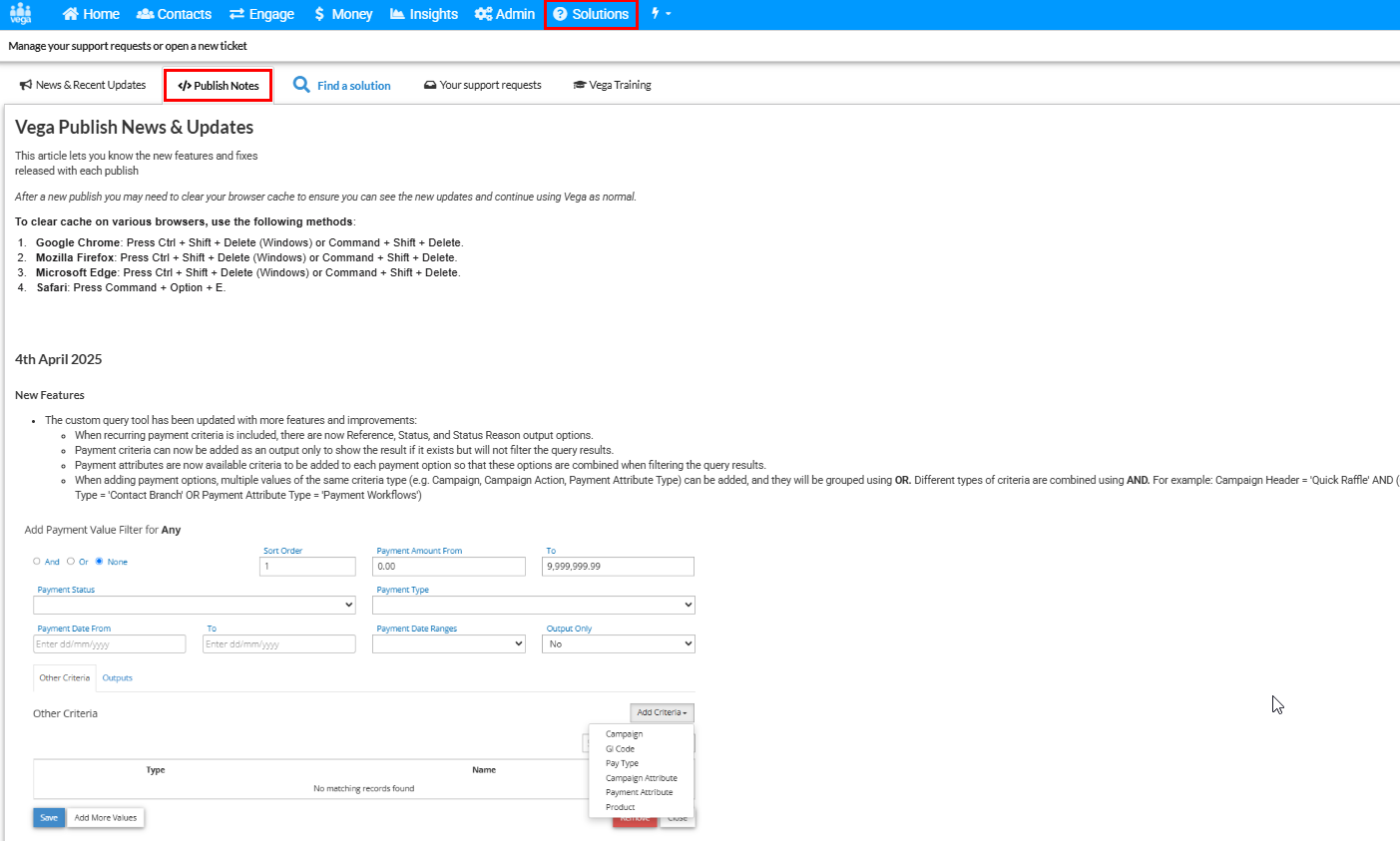Image resolution: width=1400 pixels, height=841 pixels.
Task: Click the Engage arrows icon
Action: point(236,14)
